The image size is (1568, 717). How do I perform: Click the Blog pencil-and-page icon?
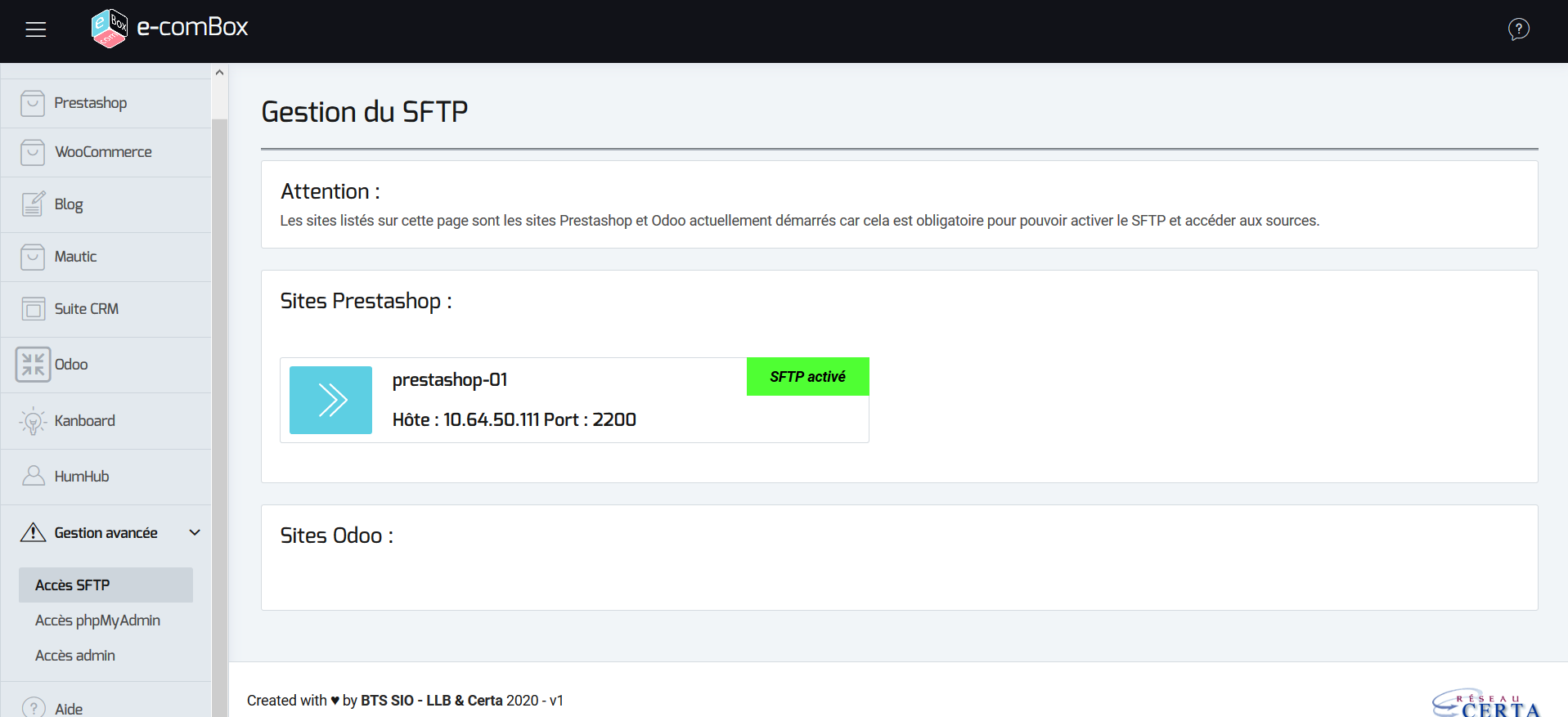[33, 204]
